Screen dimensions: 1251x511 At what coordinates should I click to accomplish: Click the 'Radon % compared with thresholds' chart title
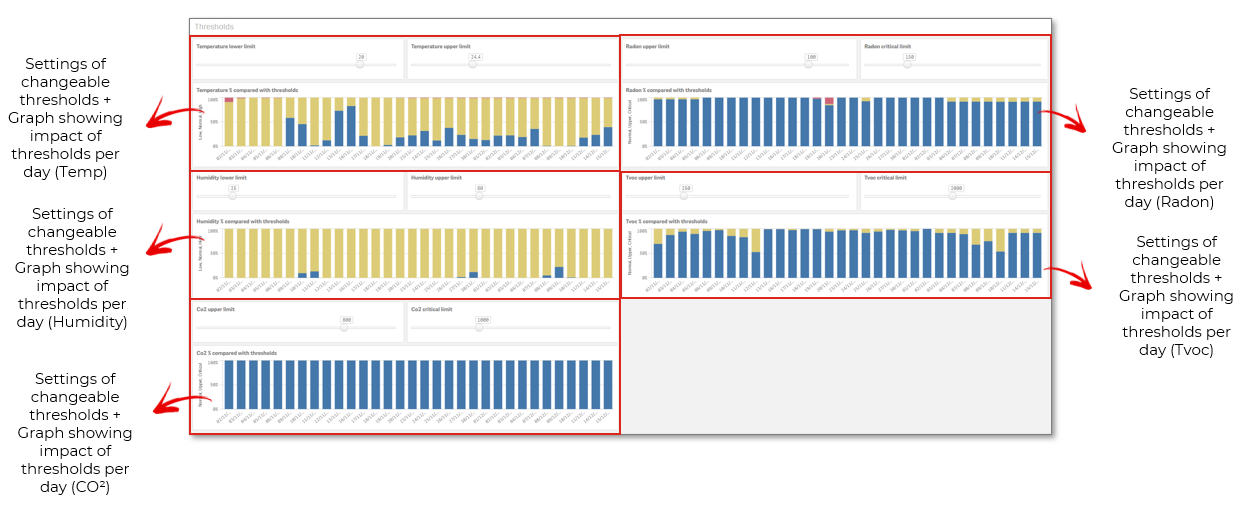[x=669, y=90]
